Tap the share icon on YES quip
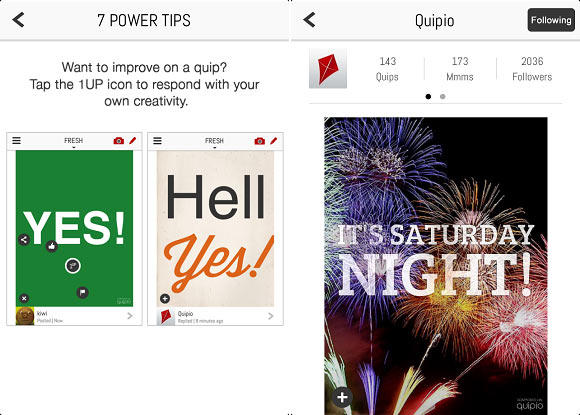This screenshot has width=580, height=415. click(x=24, y=240)
